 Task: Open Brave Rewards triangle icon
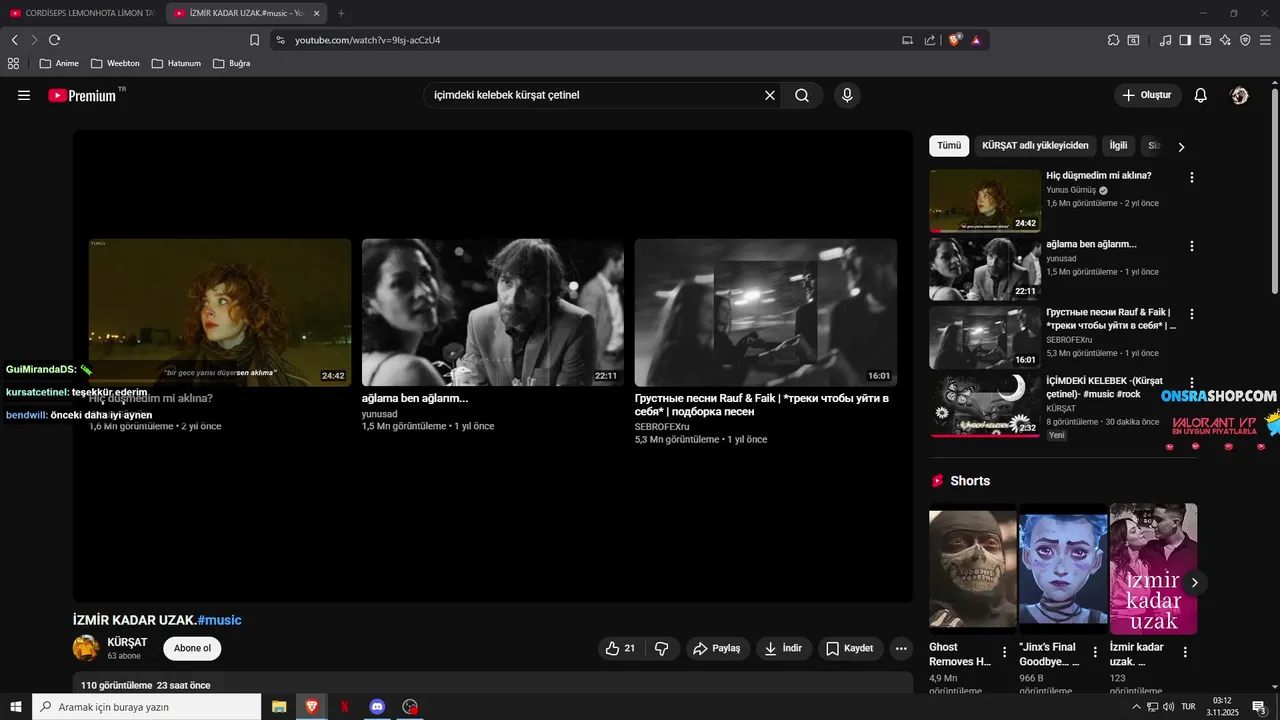pos(976,40)
